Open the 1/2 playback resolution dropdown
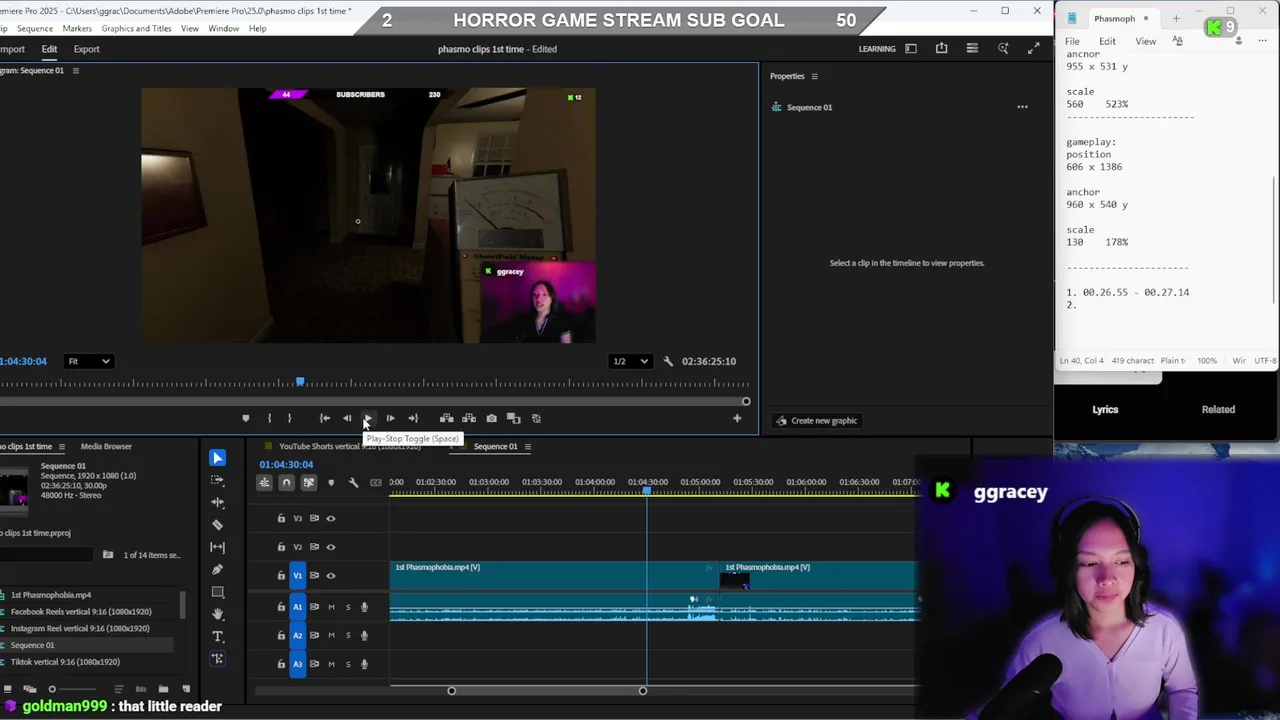This screenshot has height=720, width=1280. [x=630, y=361]
